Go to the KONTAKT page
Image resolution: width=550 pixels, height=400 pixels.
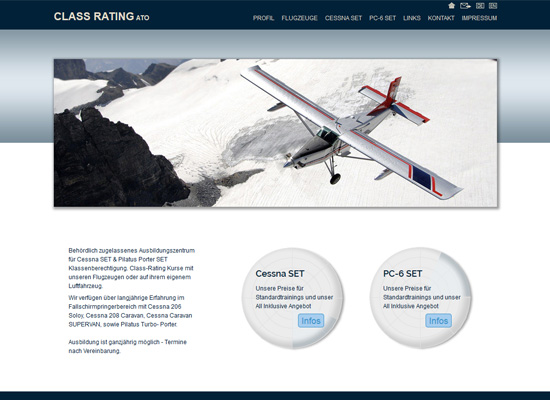[x=441, y=18]
